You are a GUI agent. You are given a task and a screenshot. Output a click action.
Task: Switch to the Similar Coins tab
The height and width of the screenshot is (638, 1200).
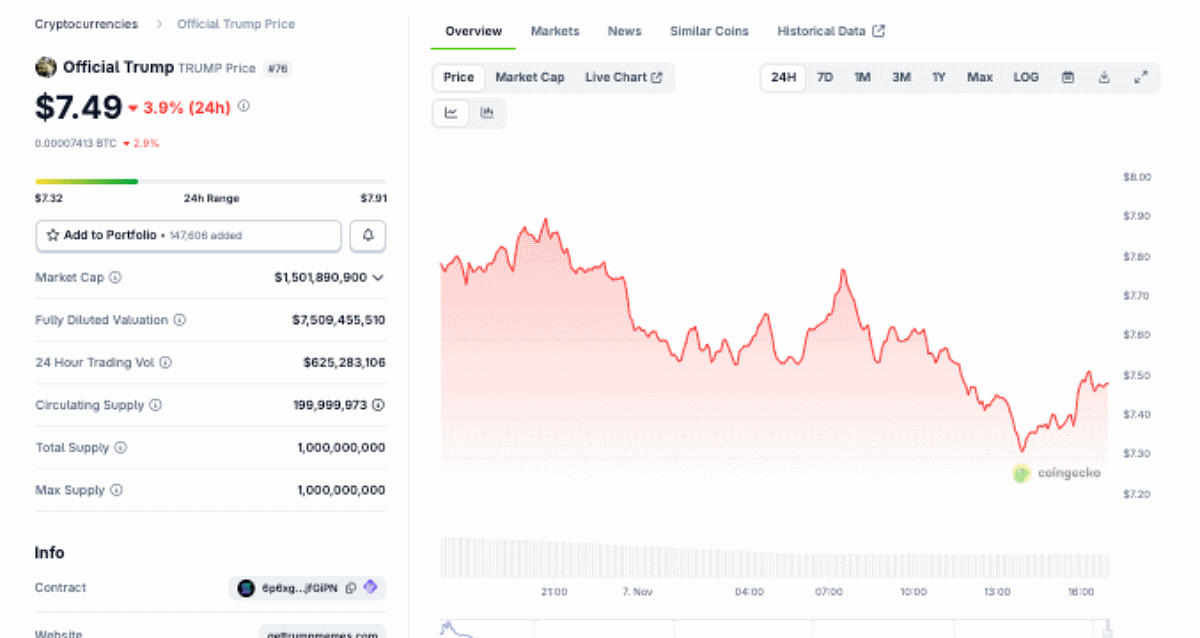click(709, 31)
